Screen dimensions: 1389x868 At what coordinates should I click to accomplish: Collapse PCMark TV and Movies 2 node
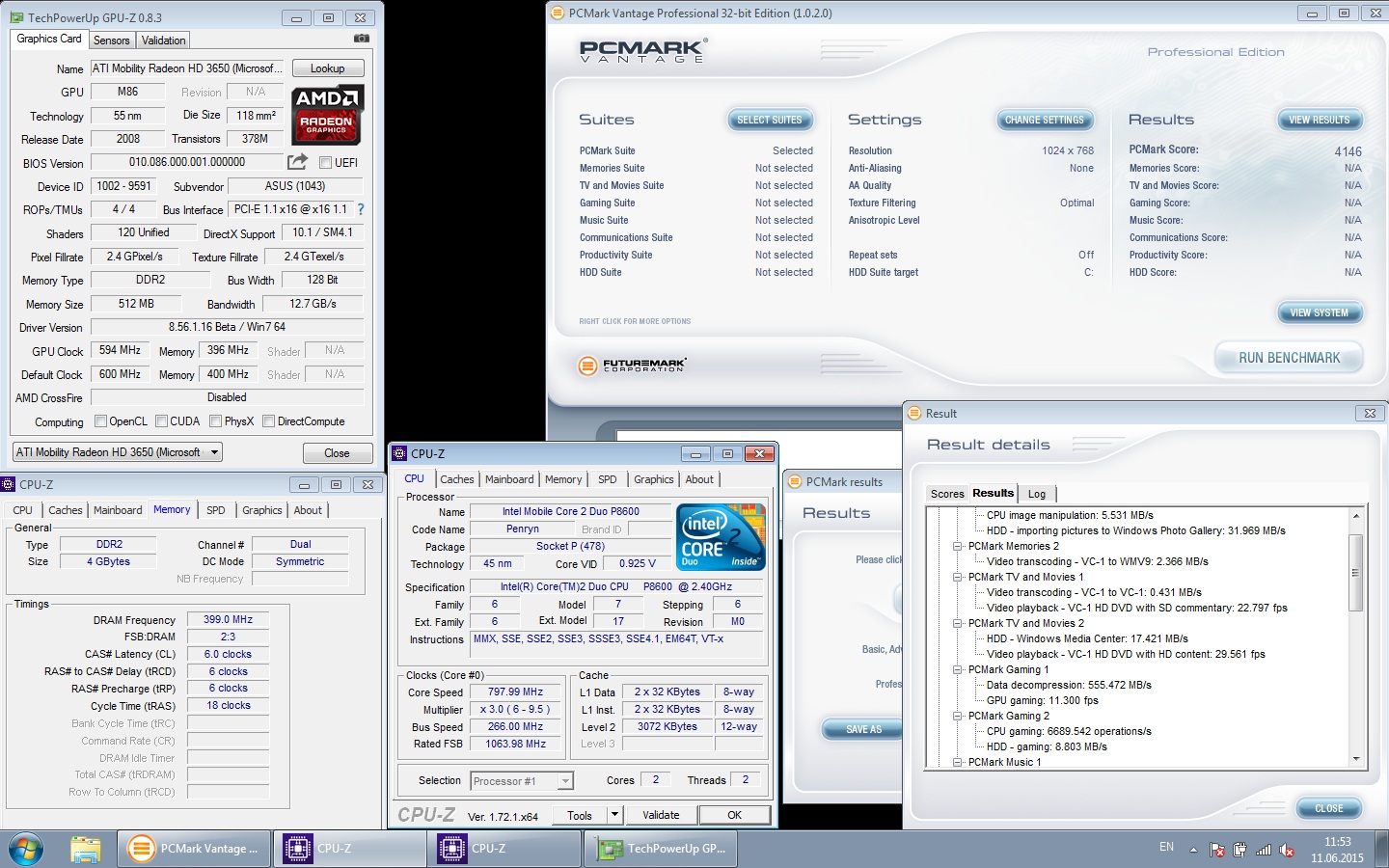tap(958, 623)
